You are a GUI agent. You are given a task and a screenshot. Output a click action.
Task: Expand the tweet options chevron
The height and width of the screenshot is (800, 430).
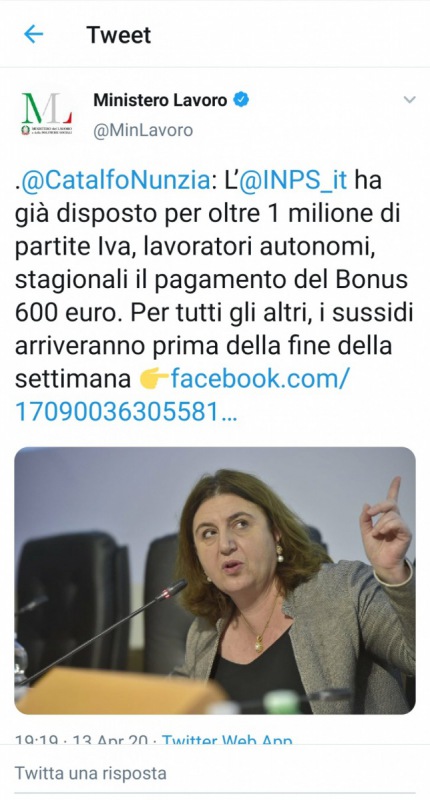410,99
